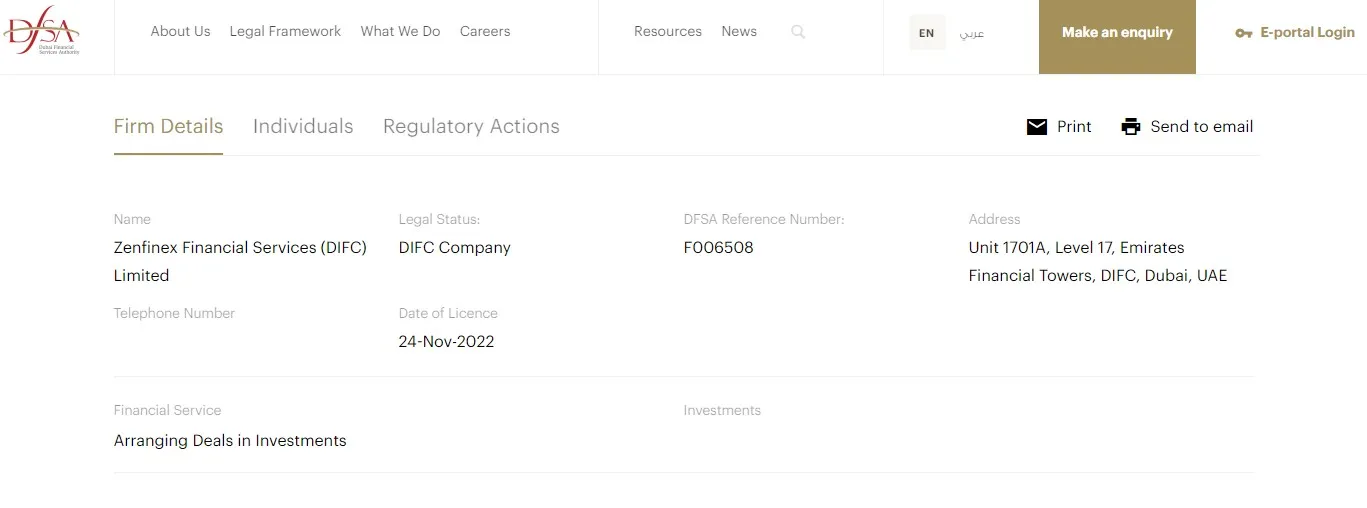Image resolution: width=1367 pixels, height=508 pixels.
Task: Click the DFSA logo
Action: (41, 32)
